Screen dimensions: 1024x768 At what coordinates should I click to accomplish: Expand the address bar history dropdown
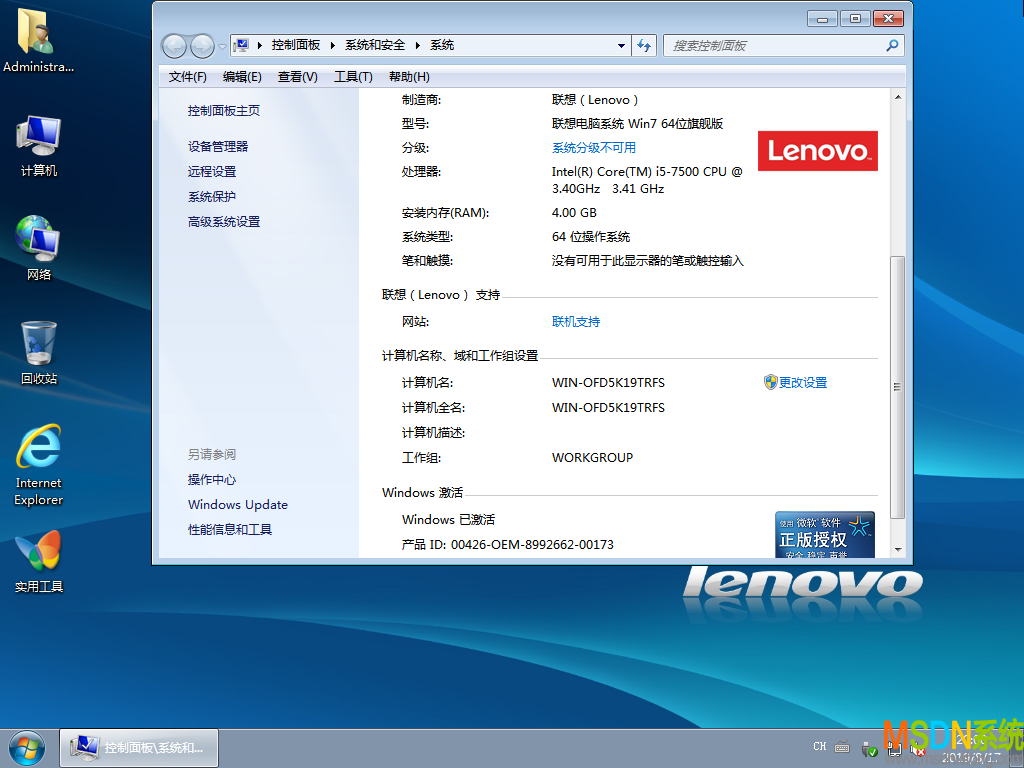pos(621,46)
